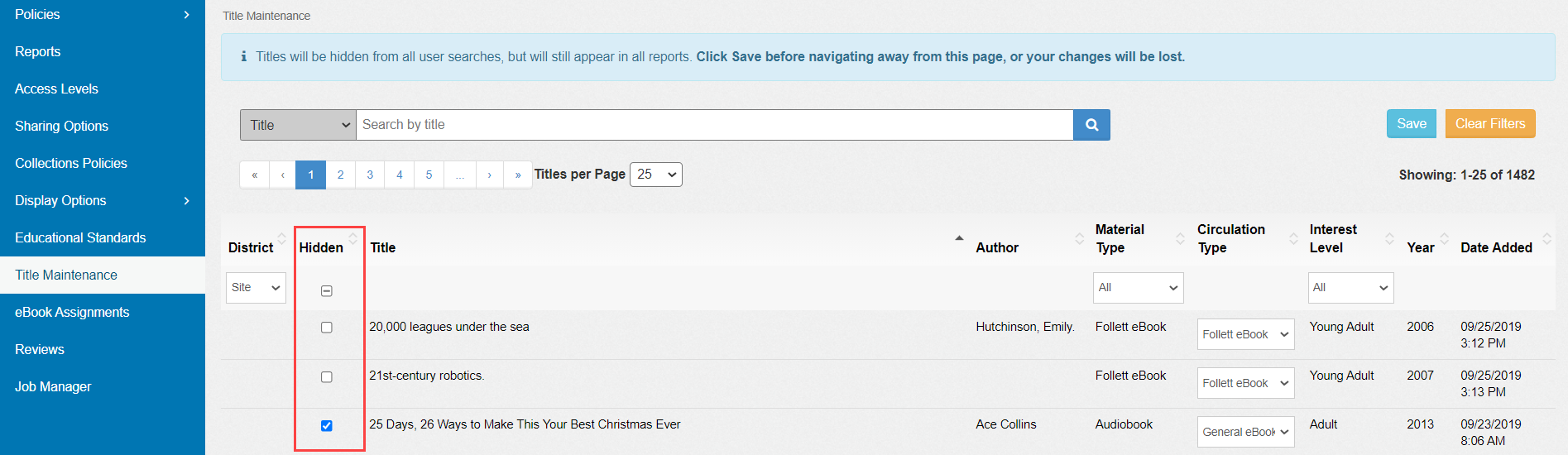Go to page 5

[429, 175]
